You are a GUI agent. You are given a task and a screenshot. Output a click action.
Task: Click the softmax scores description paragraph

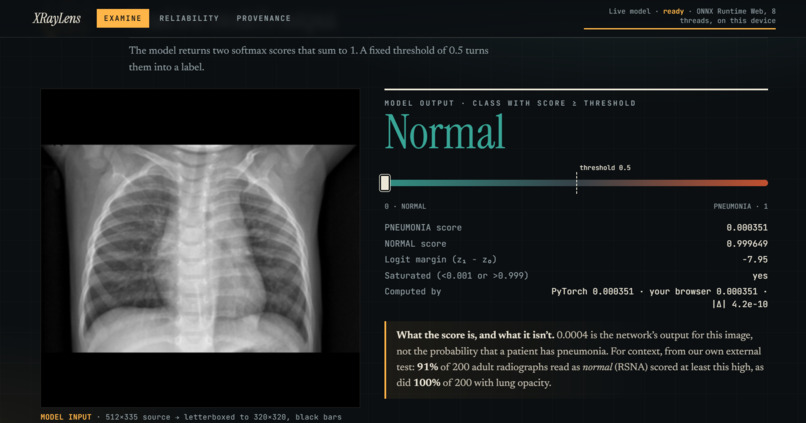coord(308,59)
